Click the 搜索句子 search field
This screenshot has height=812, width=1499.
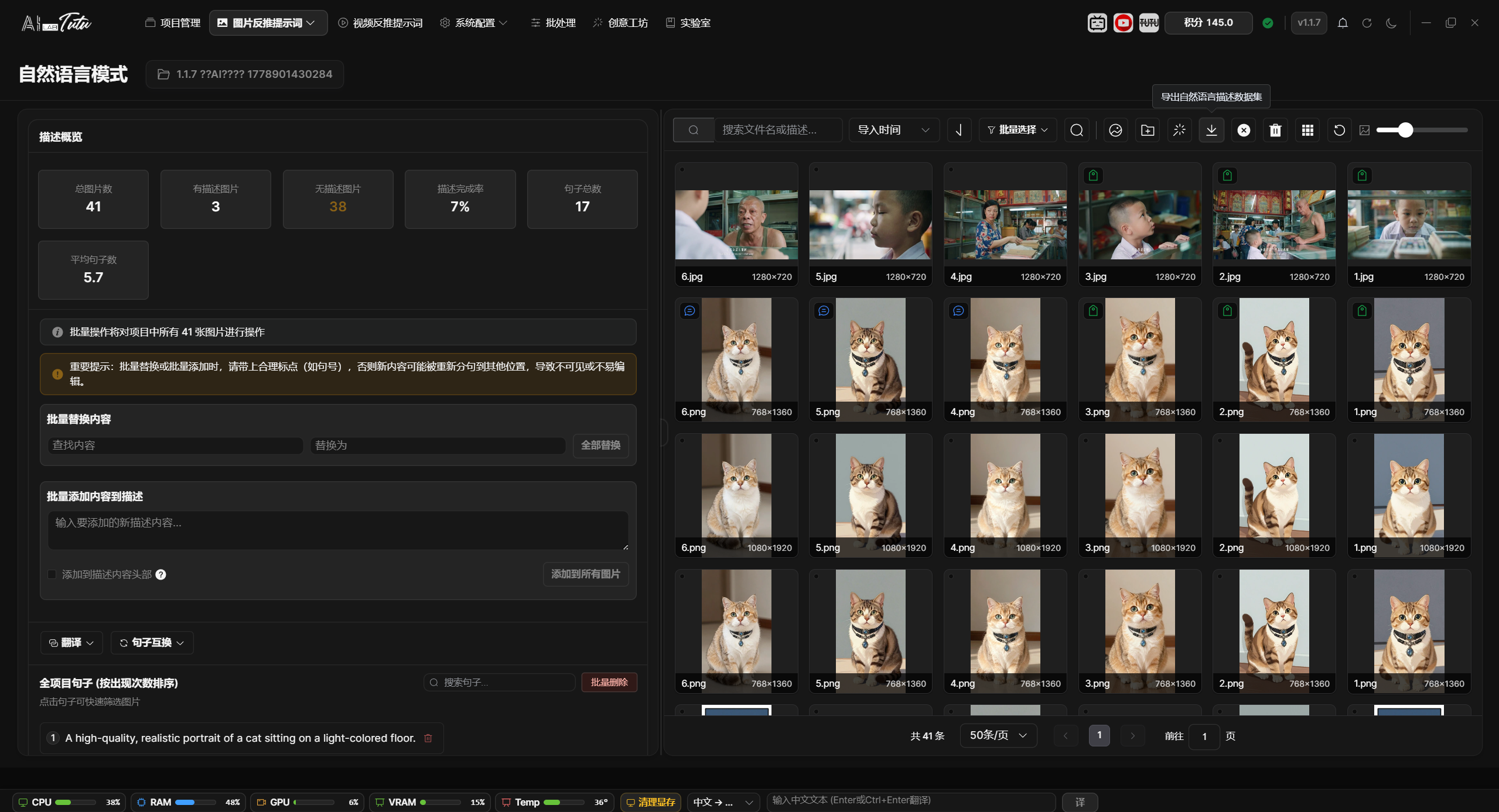[499, 683]
